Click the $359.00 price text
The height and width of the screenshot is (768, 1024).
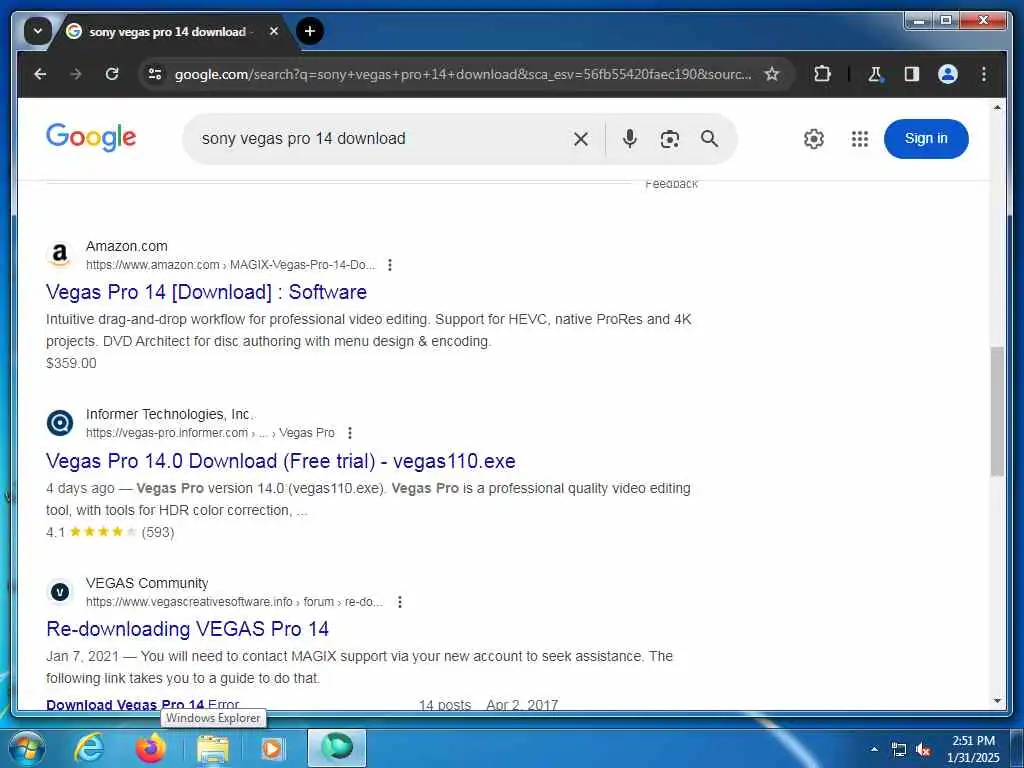pos(71,363)
